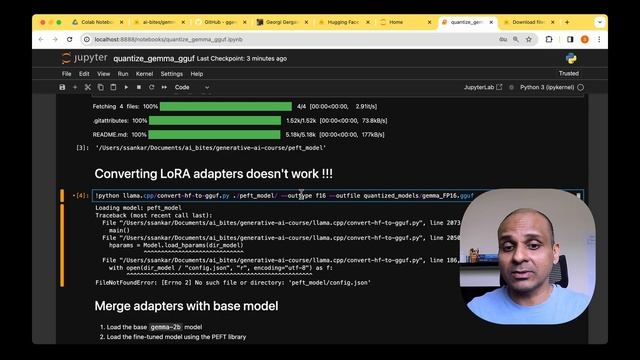
Task: Open the cell type Code dropdown
Action: point(192,87)
